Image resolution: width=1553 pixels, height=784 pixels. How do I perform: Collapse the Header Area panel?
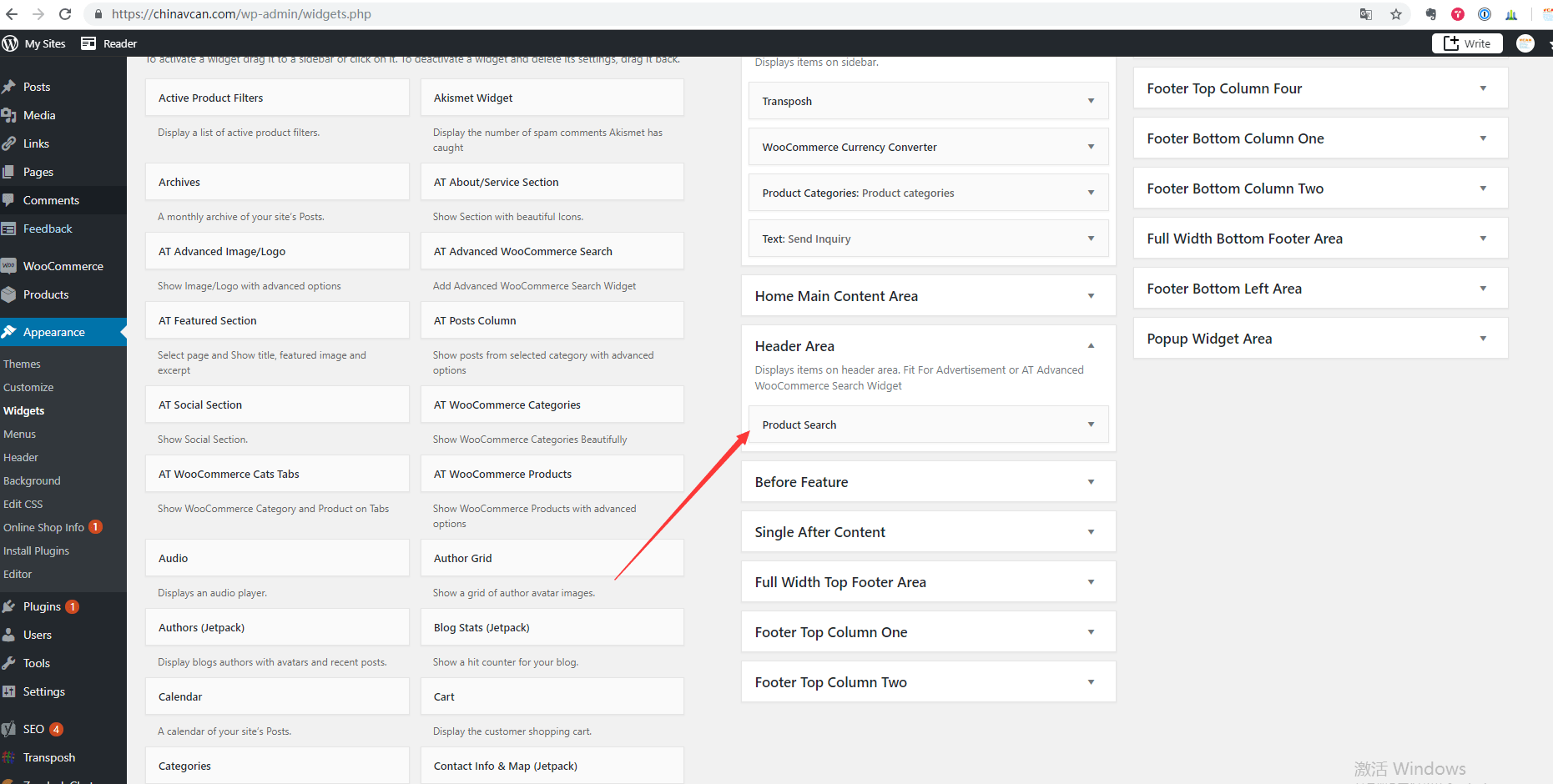pyautogui.click(x=1091, y=345)
